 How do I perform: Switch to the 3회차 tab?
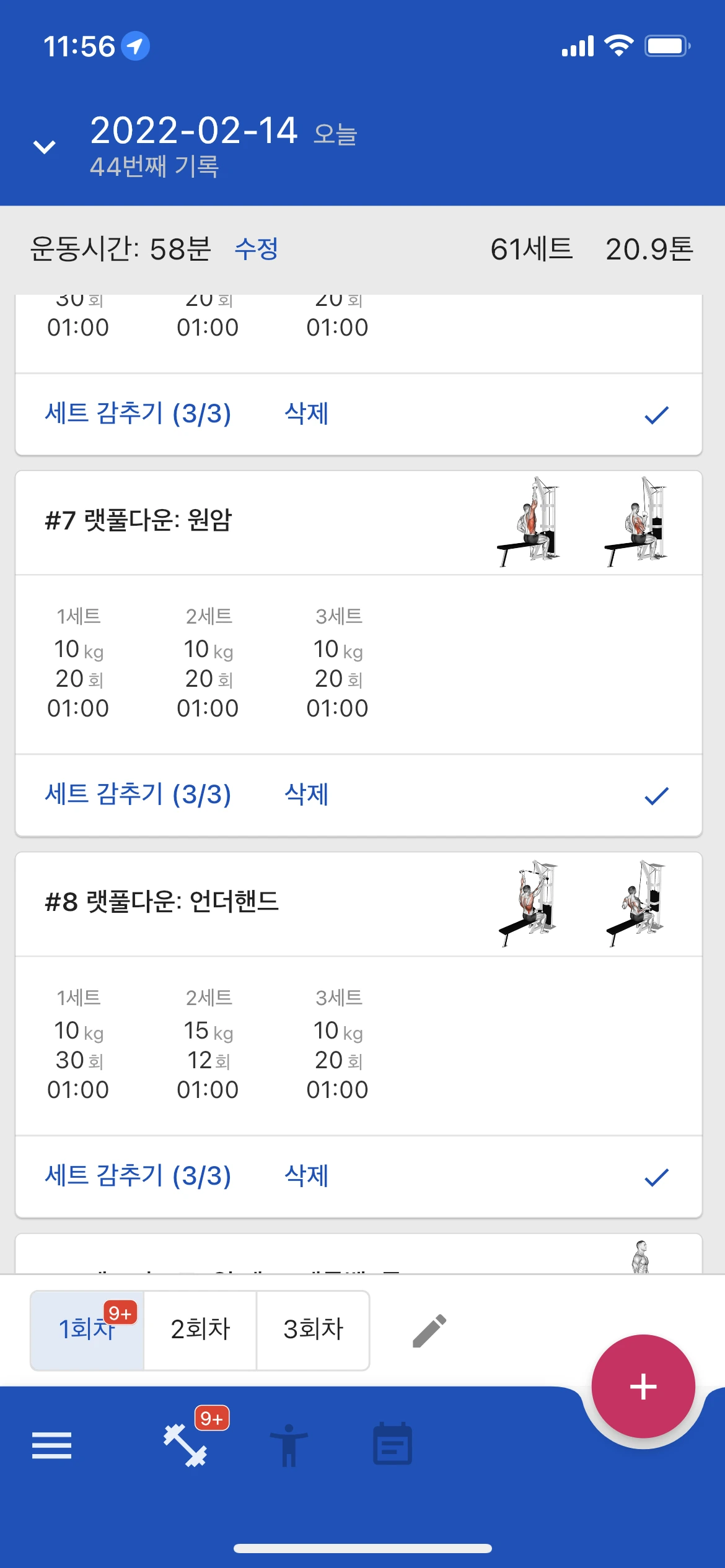click(x=313, y=1330)
